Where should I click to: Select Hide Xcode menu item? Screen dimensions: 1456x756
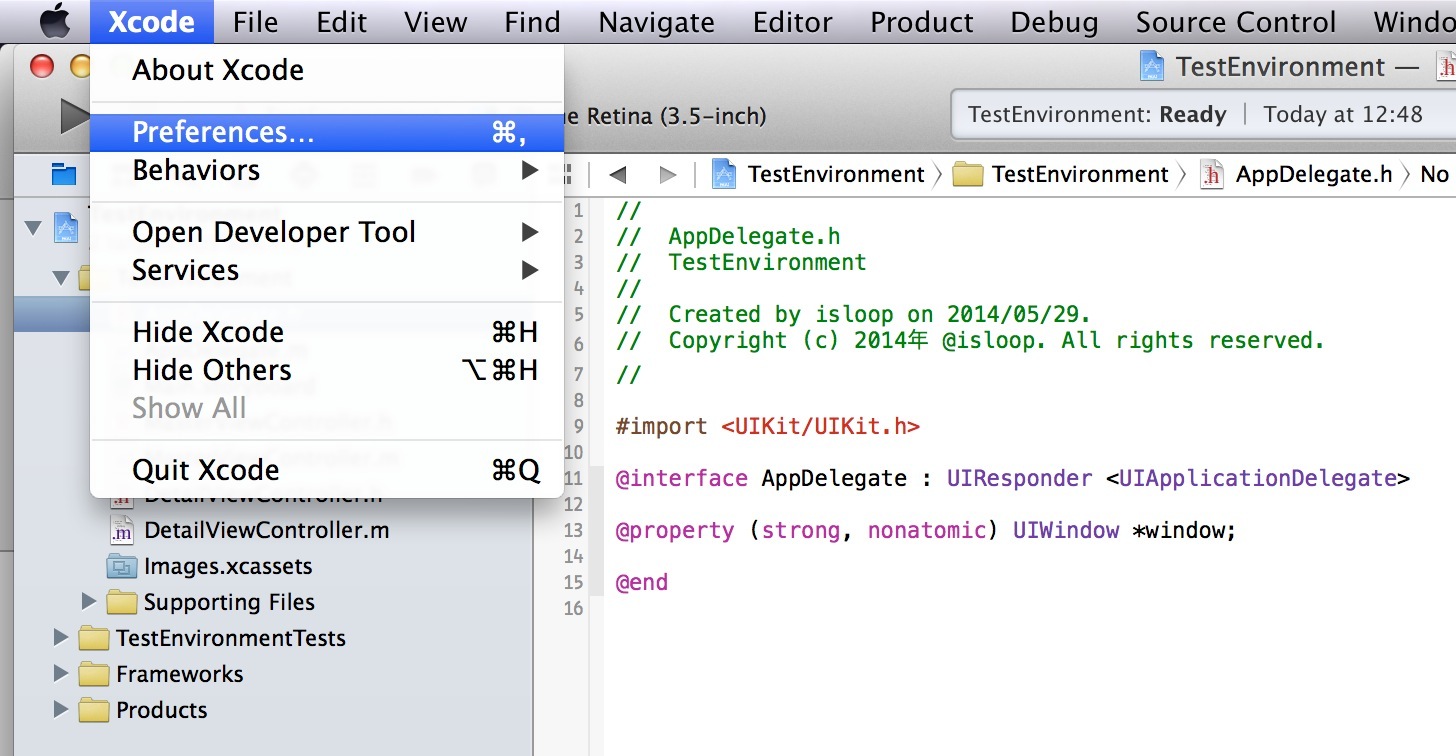pyautogui.click(x=327, y=332)
